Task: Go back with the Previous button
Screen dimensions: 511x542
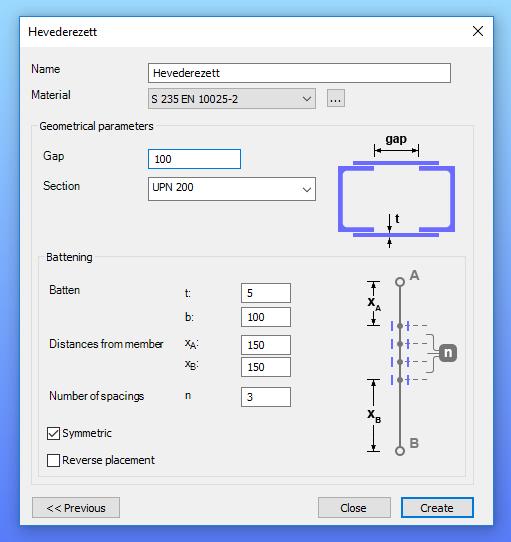Action: click(76, 507)
